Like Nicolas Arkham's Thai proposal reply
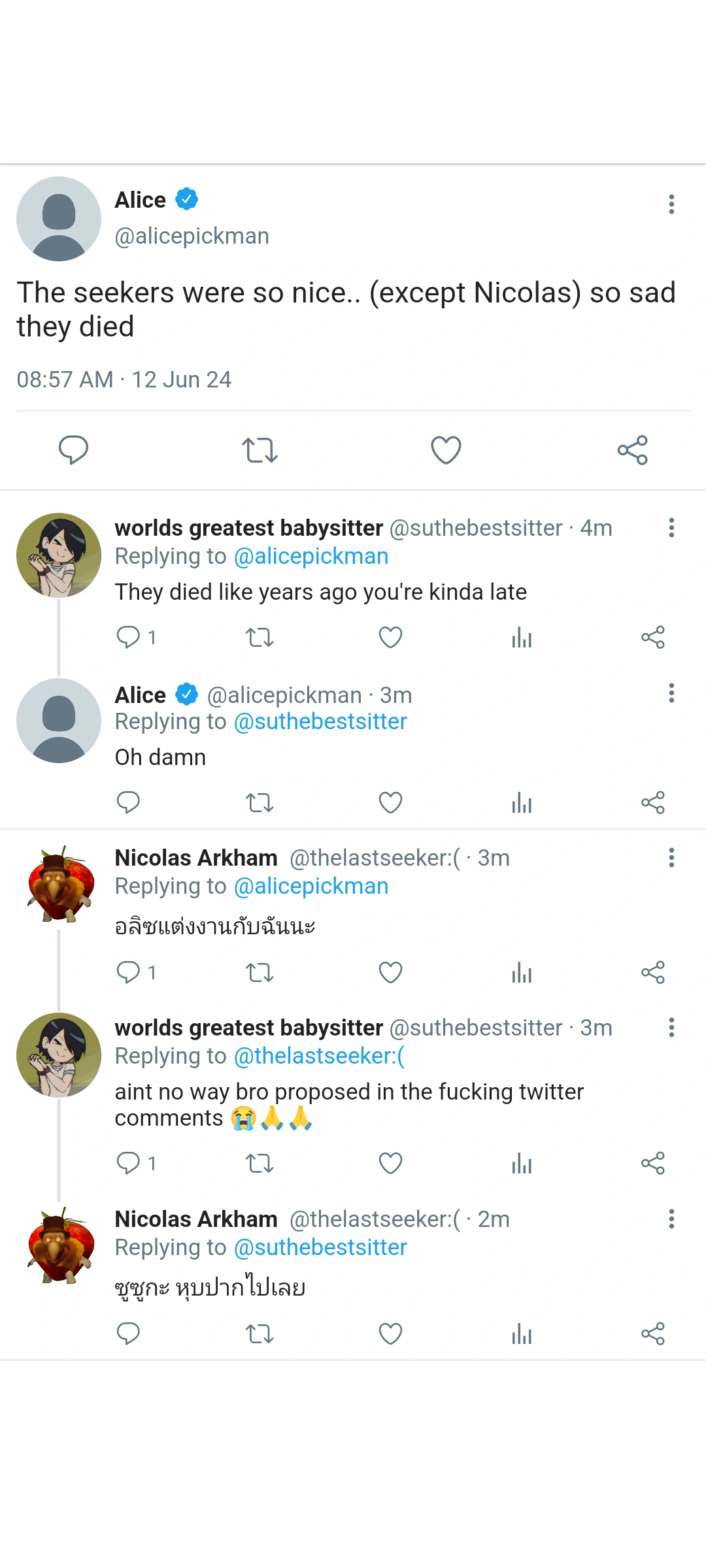Screen dimensions: 706x1568 390,972
